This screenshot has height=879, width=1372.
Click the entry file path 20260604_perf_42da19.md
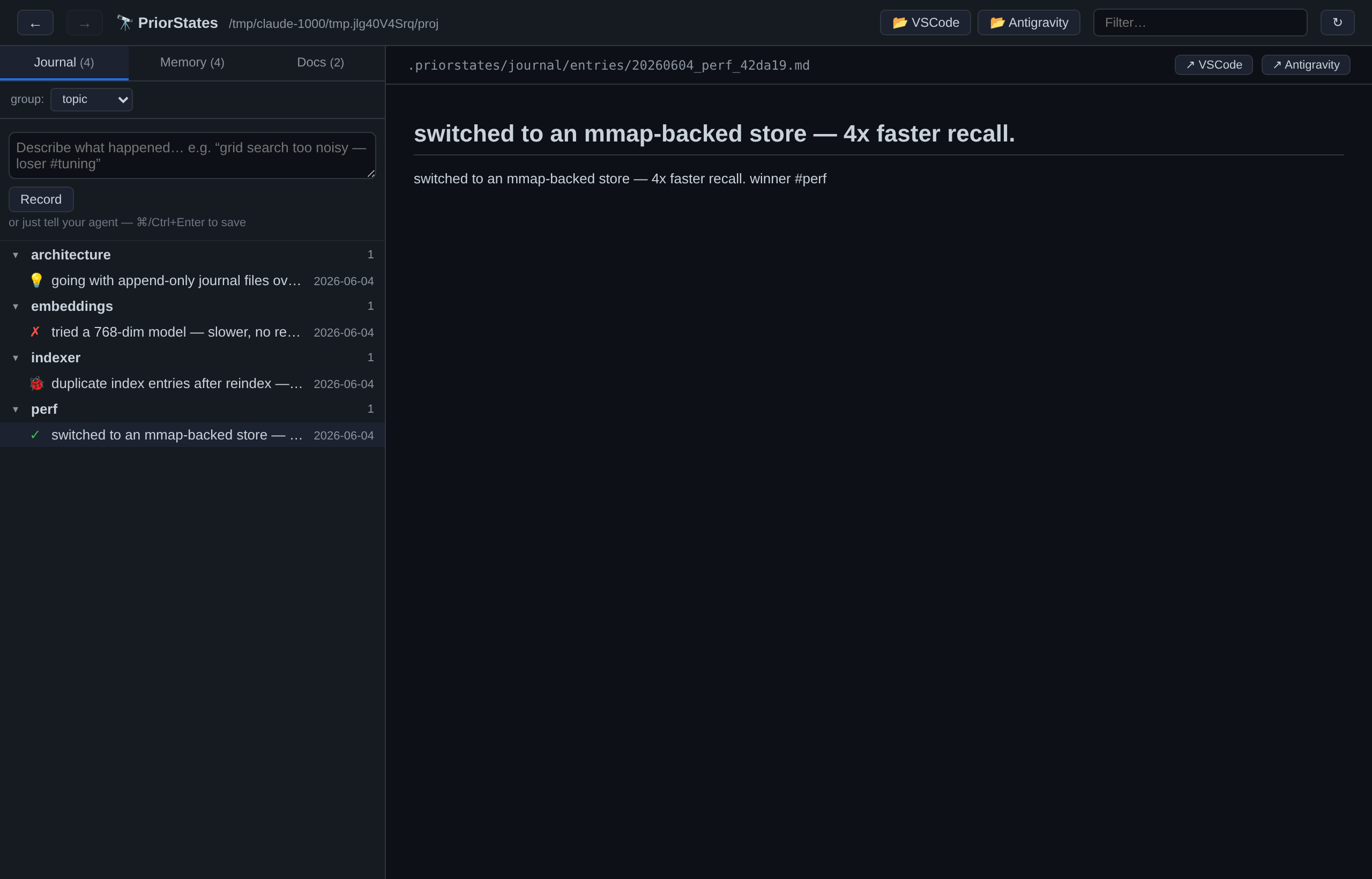[x=608, y=65]
